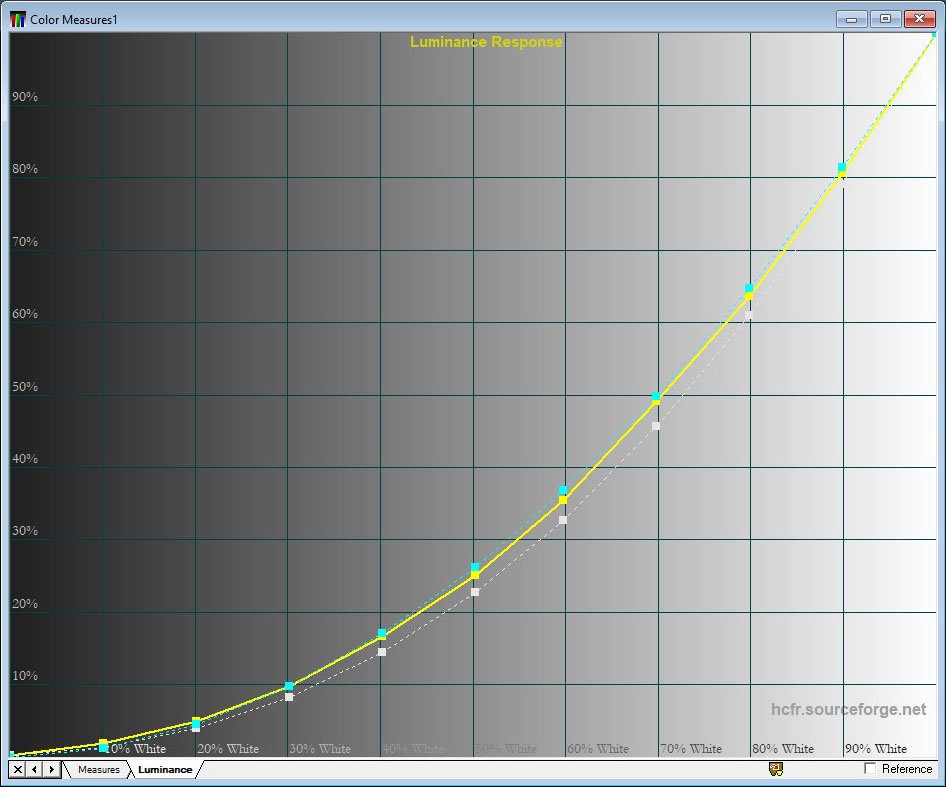Pick the white data point at 70% White
Viewport: 946px width, 787px height.
(x=656, y=426)
